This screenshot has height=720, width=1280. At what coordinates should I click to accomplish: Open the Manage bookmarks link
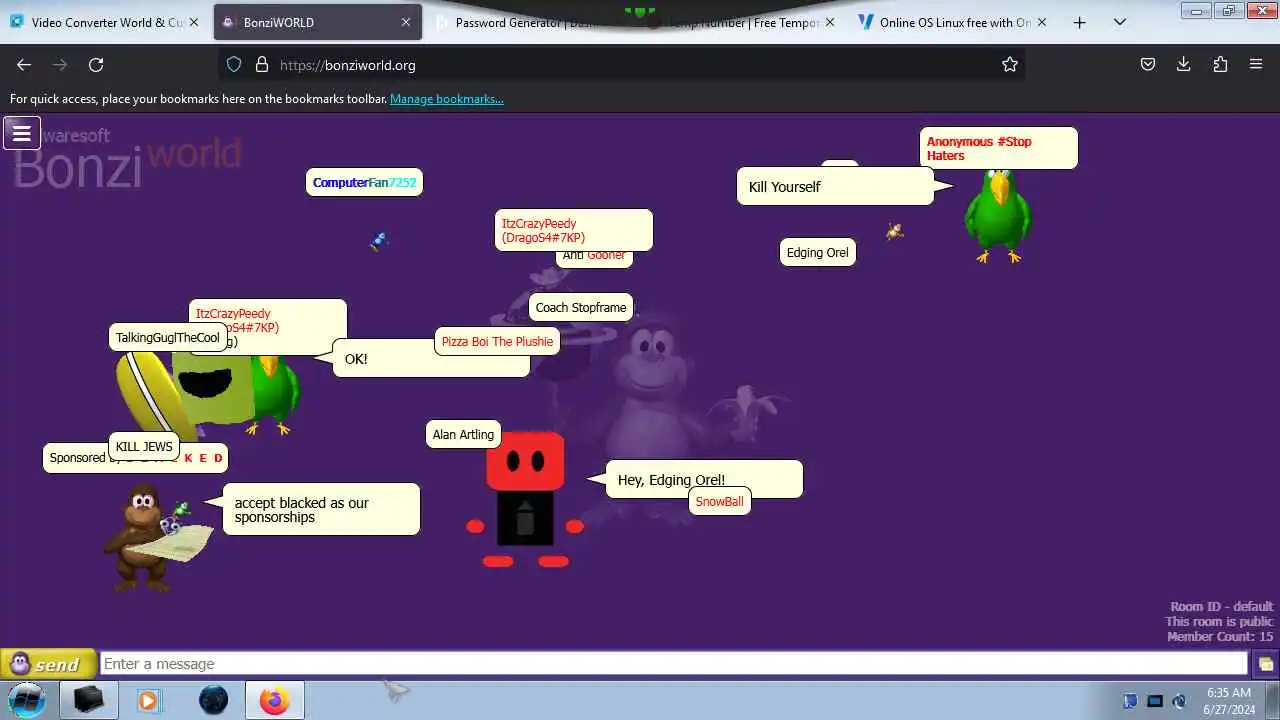(x=447, y=99)
